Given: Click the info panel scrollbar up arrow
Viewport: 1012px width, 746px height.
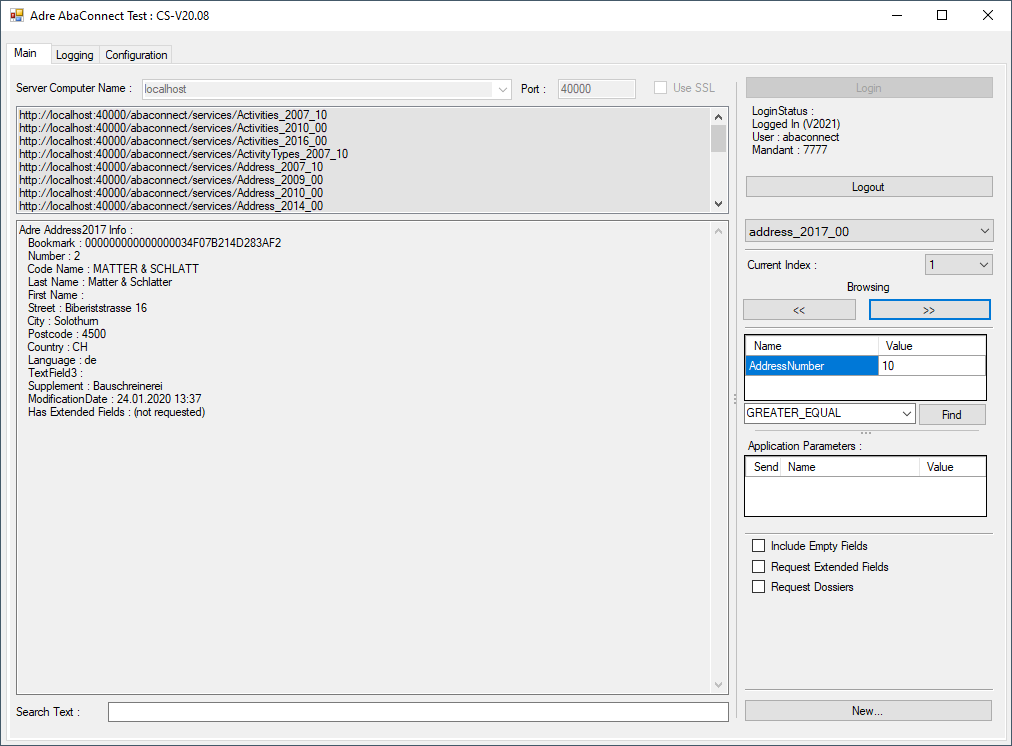Looking at the screenshot, I should pos(718,231).
